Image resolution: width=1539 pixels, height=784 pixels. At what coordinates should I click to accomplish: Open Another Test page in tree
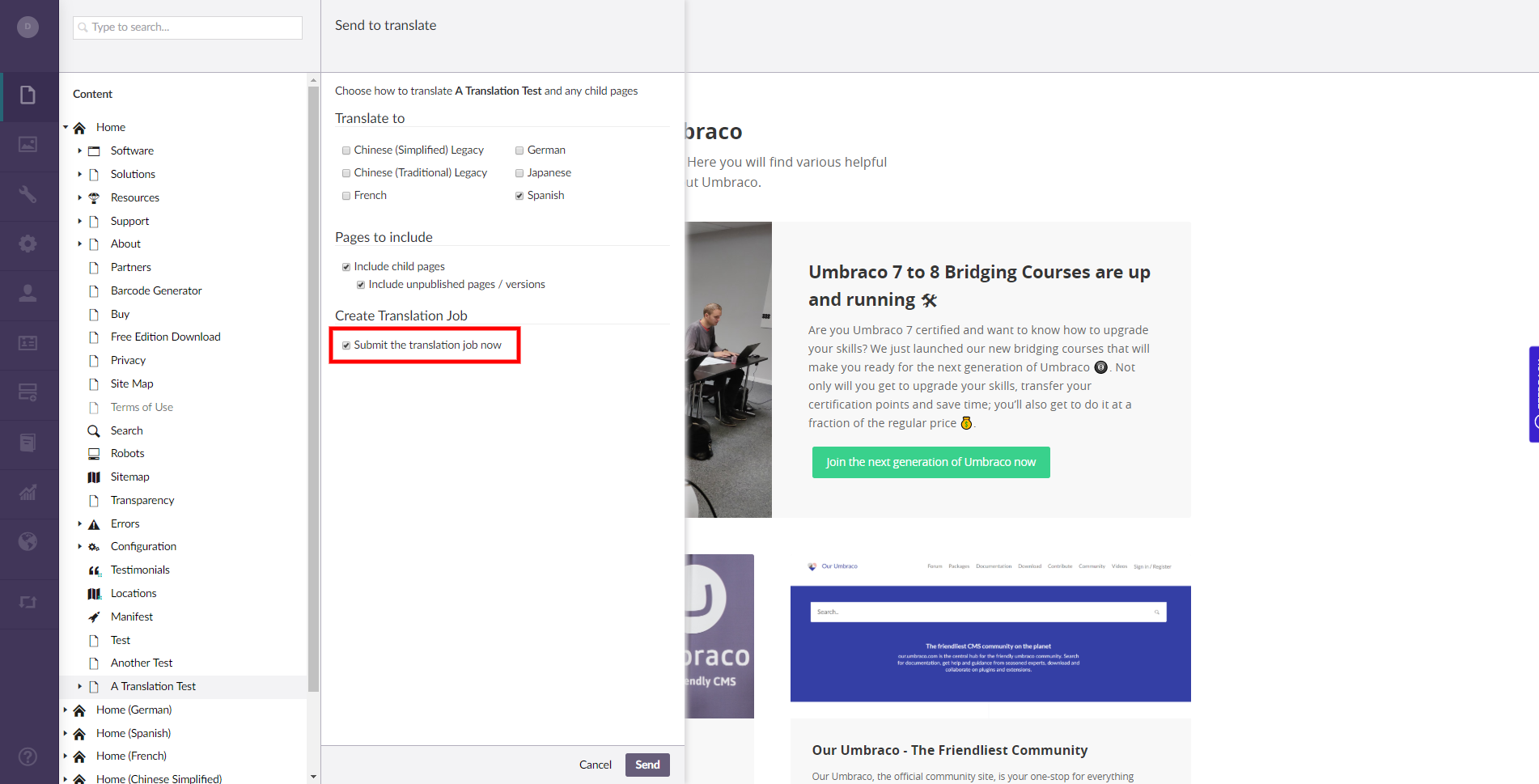click(x=142, y=663)
